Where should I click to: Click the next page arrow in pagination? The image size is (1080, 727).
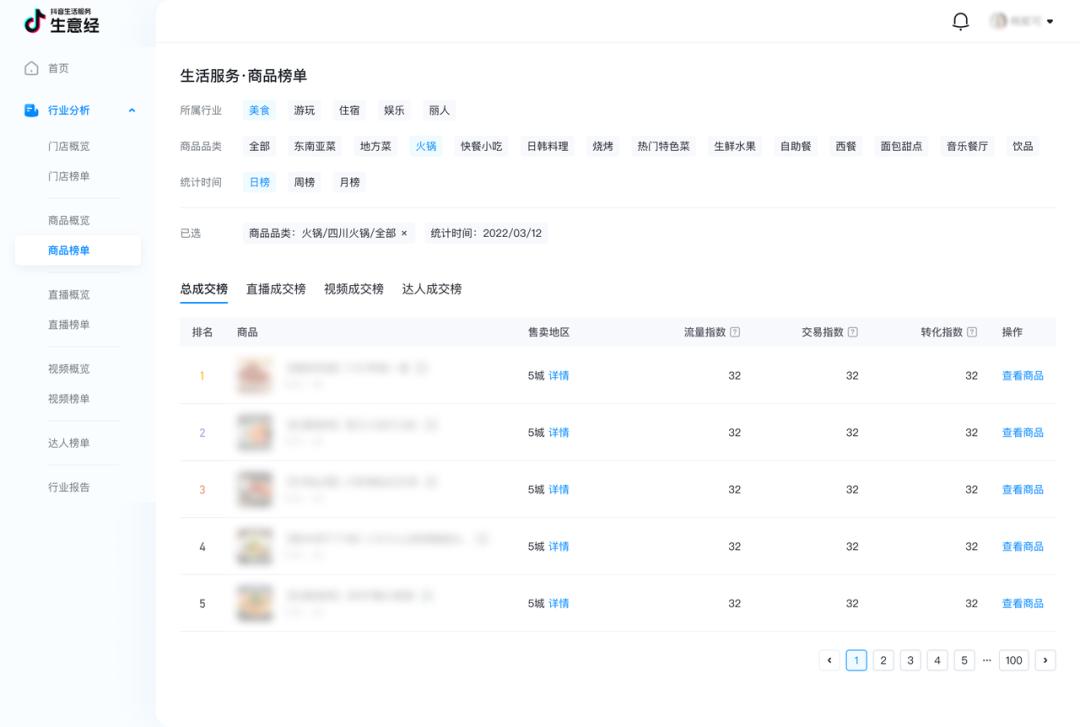[x=1045, y=660]
